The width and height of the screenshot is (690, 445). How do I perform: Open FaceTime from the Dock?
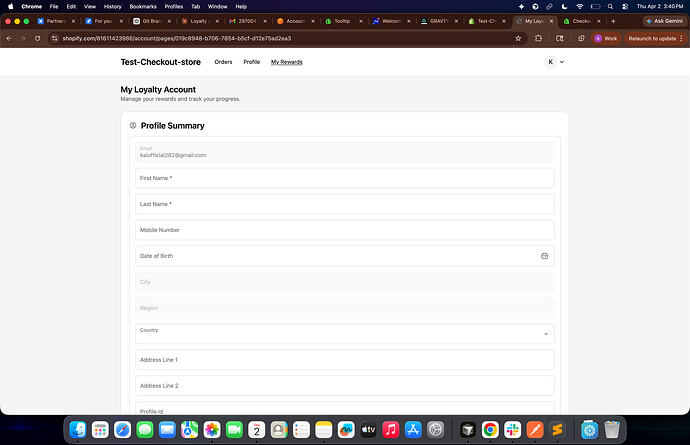click(234, 430)
